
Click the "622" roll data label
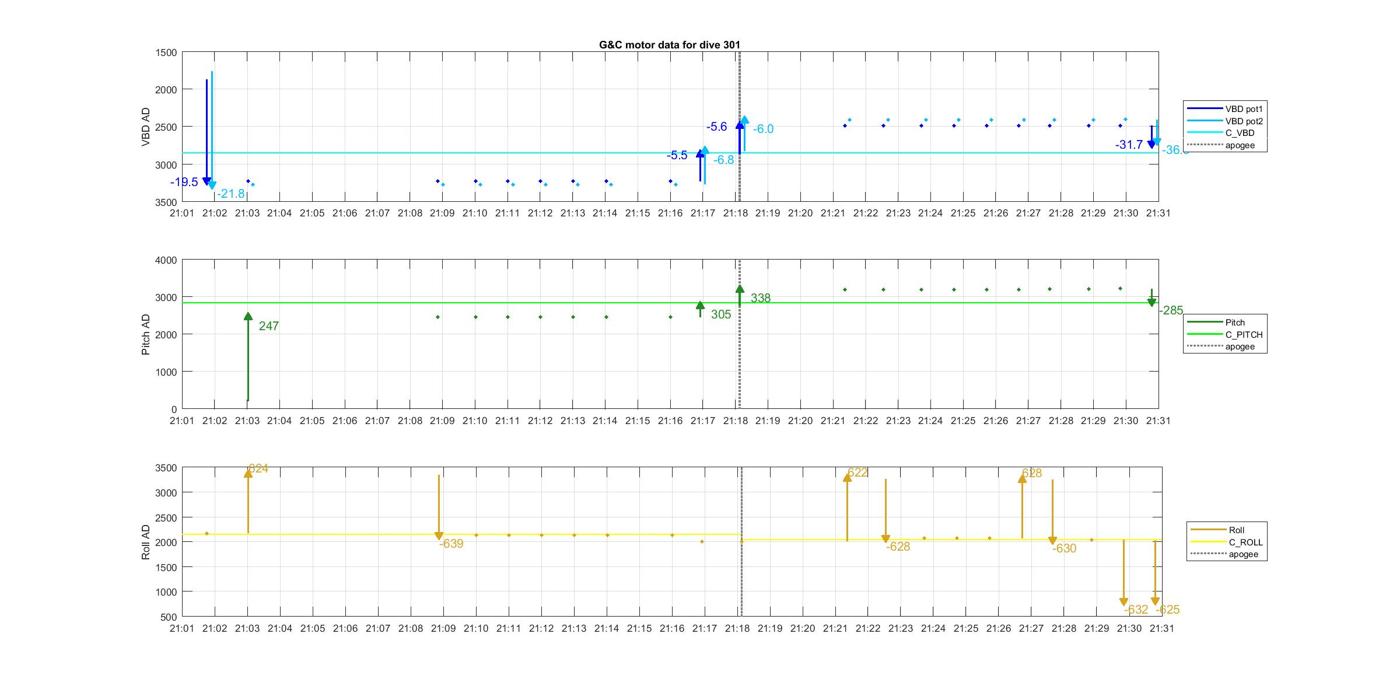[x=858, y=473]
